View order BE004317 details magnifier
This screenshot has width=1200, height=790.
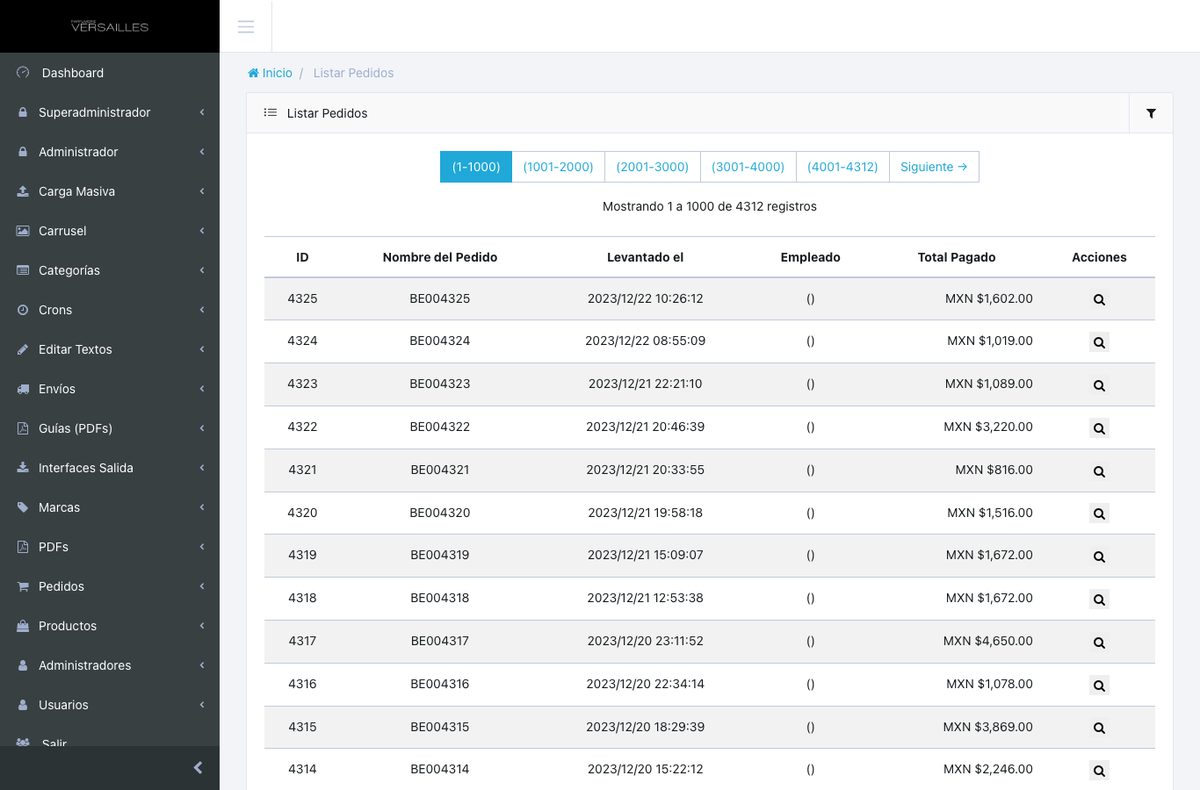pyautogui.click(x=1099, y=643)
